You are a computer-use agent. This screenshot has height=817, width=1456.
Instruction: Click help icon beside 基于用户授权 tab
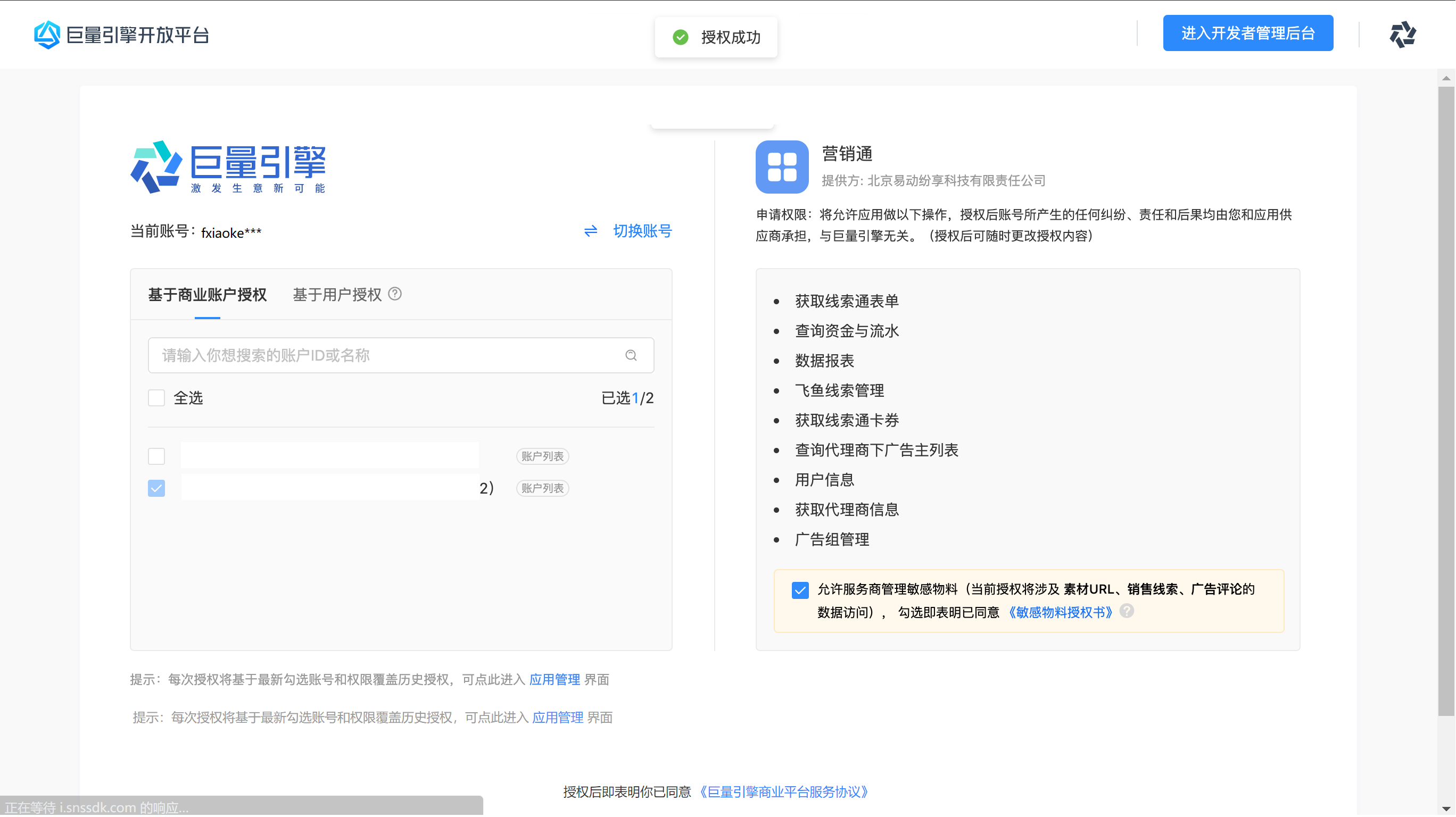(395, 294)
